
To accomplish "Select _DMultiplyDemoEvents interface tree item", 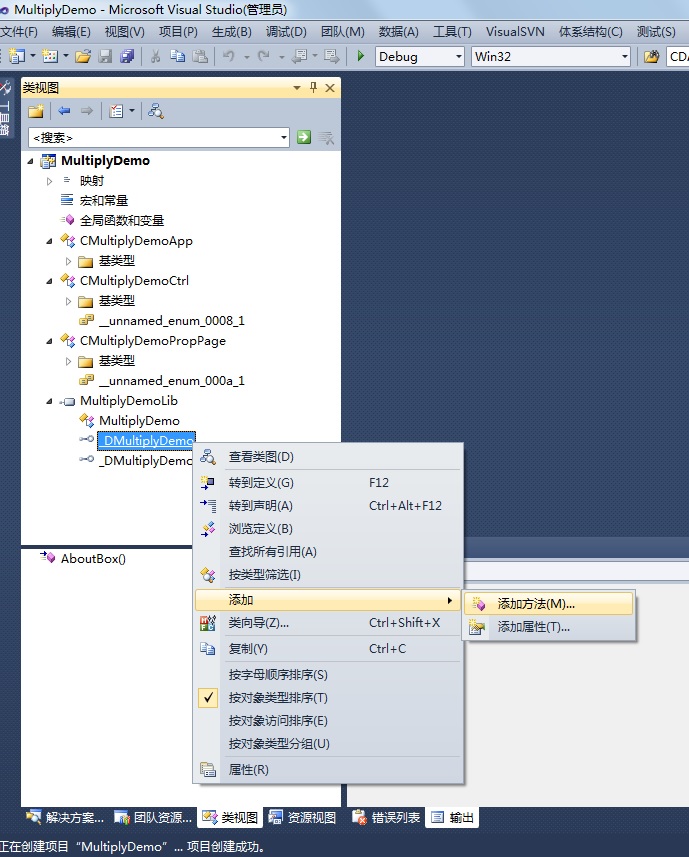I will pos(145,461).
